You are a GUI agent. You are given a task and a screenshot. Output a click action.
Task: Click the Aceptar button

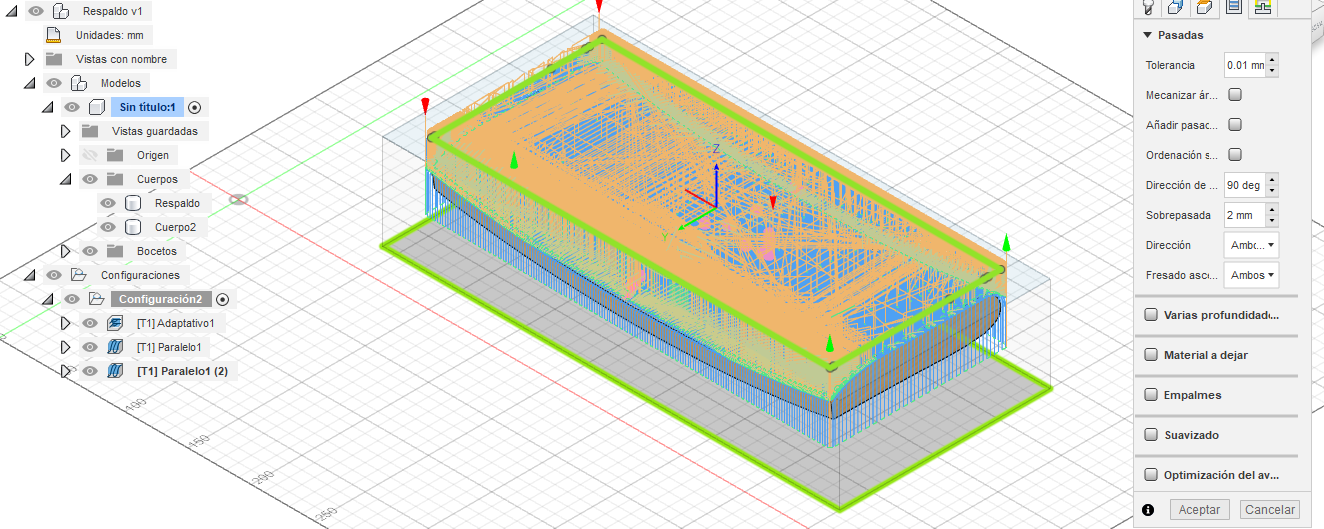pyautogui.click(x=1199, y=510)
